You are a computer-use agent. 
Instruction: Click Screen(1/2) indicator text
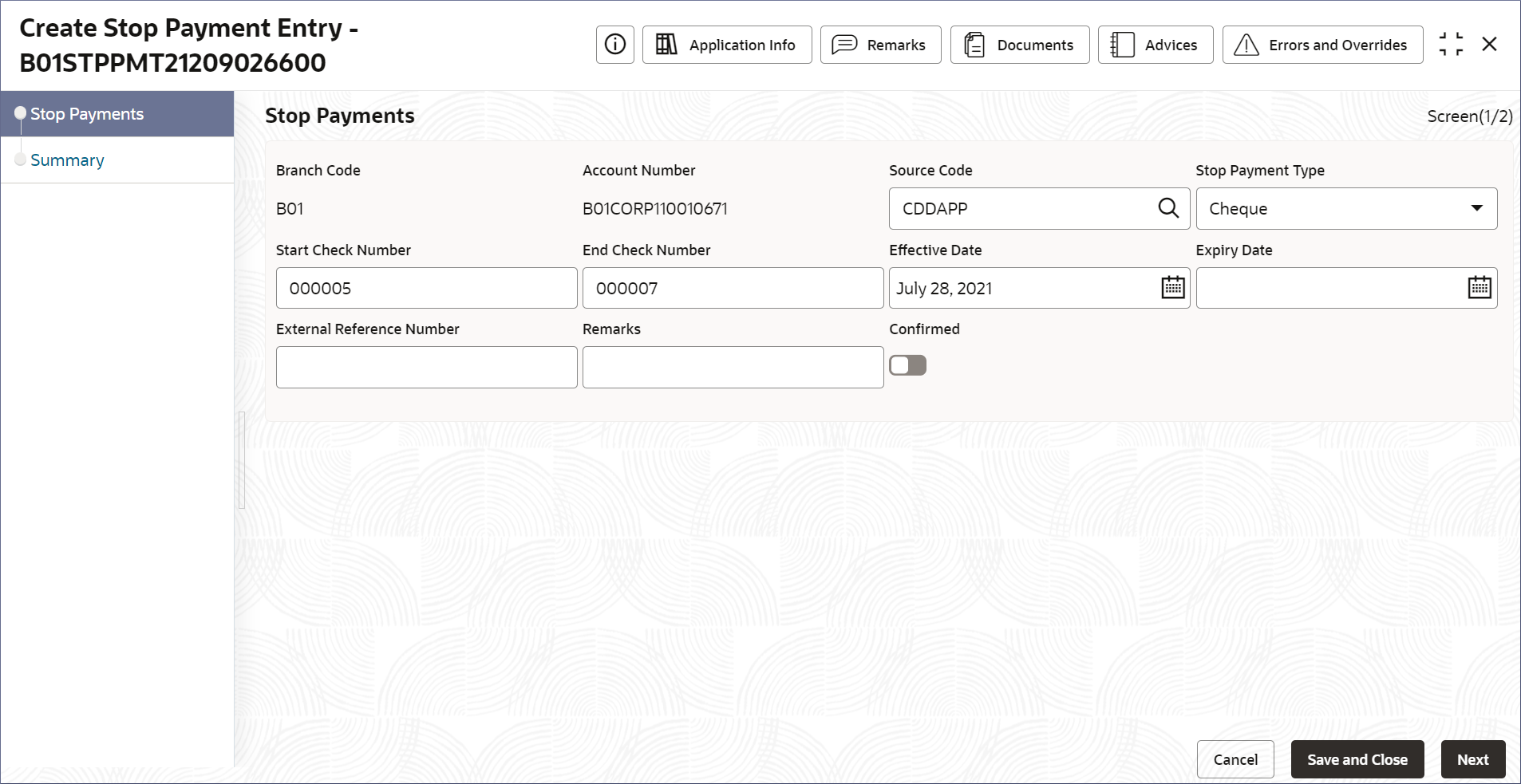[1469, 116]
